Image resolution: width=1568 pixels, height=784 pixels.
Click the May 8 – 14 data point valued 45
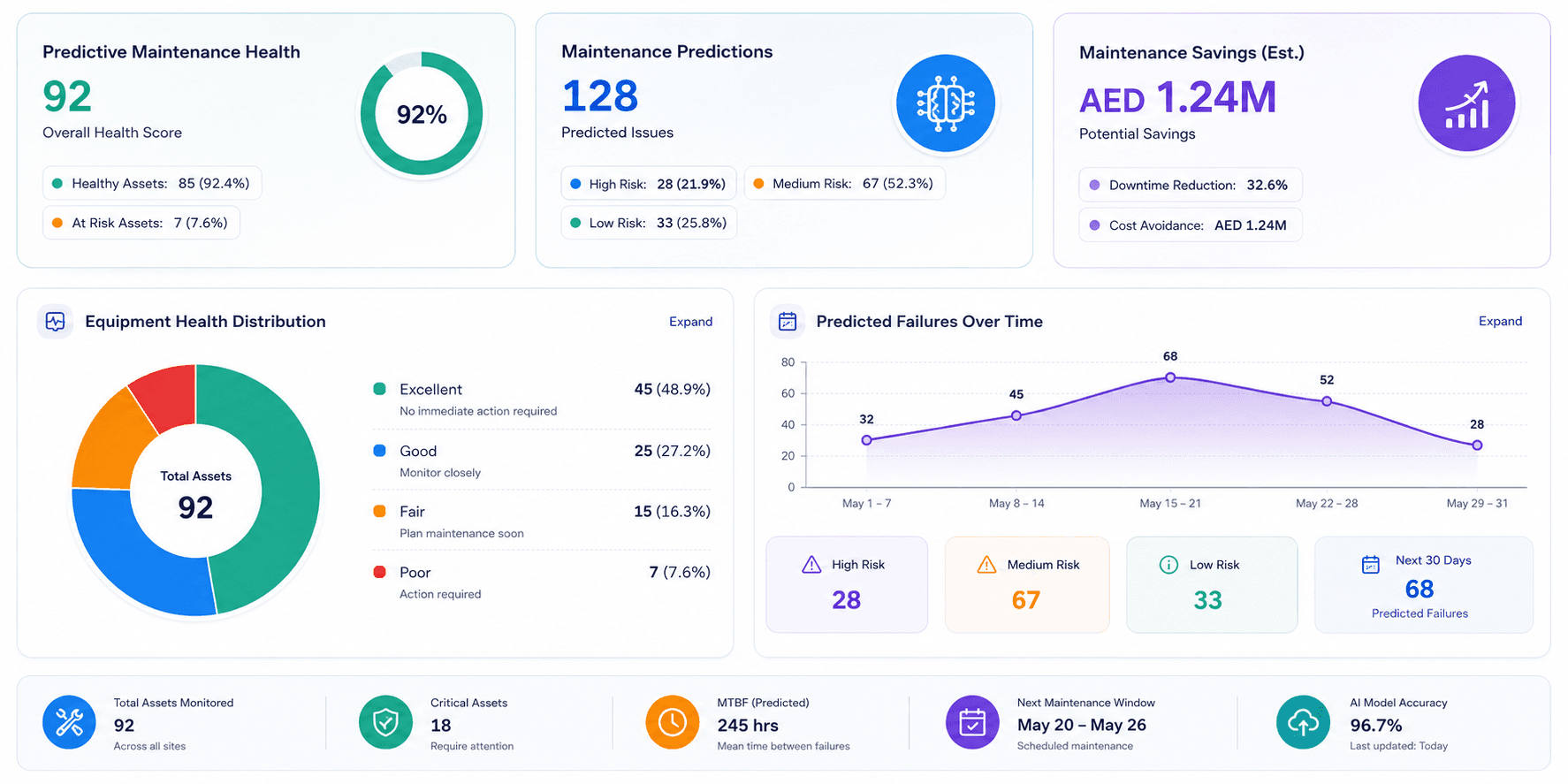point(1016,415)
